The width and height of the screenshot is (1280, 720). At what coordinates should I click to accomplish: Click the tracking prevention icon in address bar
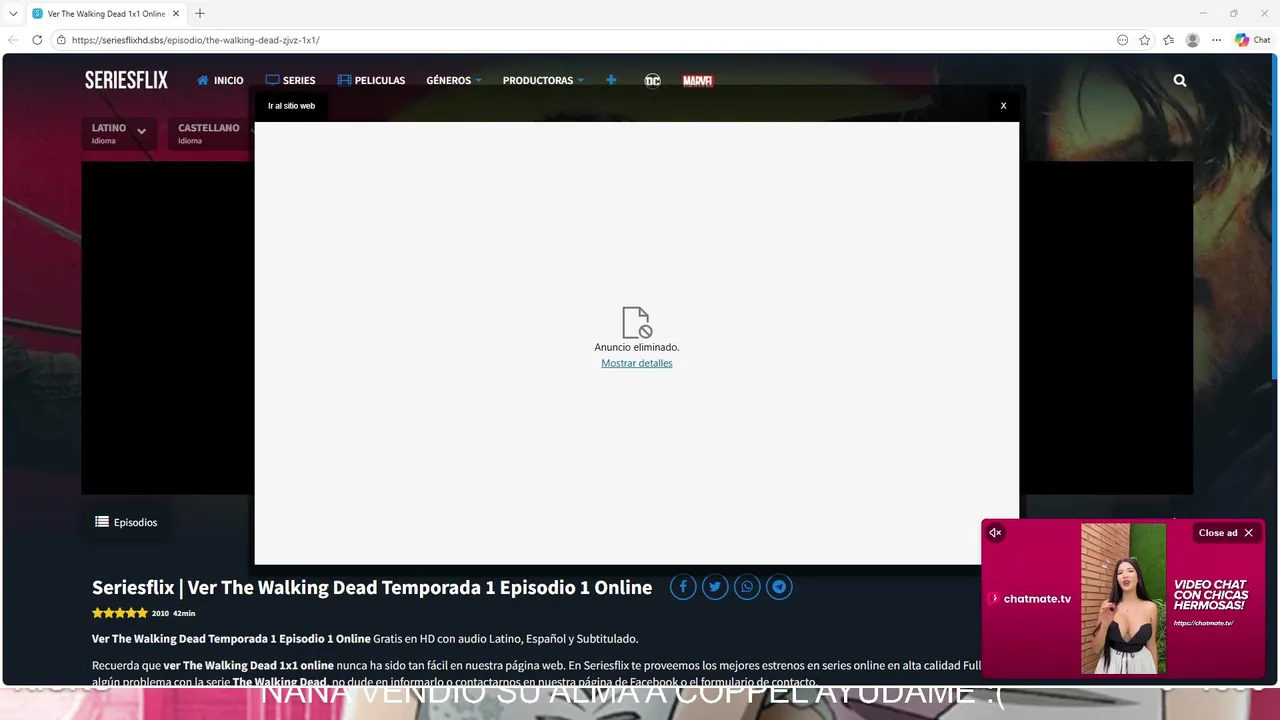click(x=1122, y=40)
